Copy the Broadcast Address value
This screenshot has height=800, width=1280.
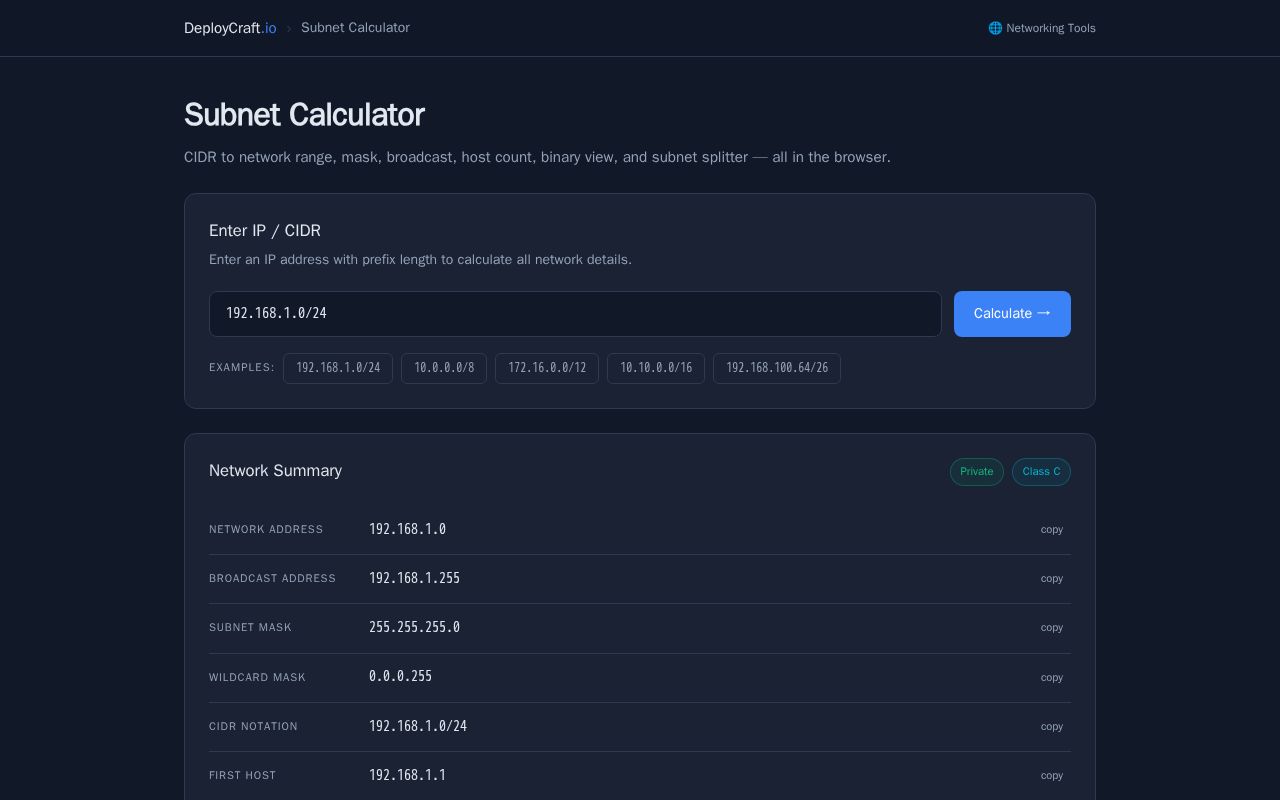1052,579
